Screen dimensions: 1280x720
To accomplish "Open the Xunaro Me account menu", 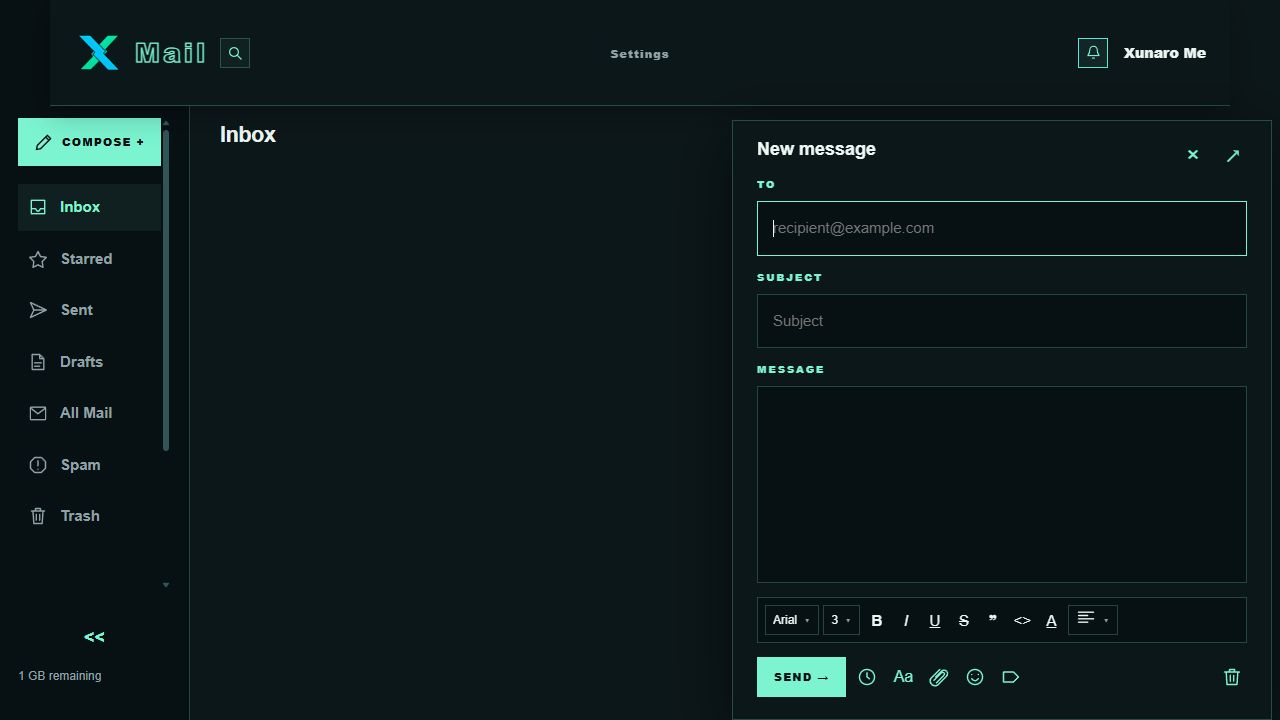I will pos(1164,53).
